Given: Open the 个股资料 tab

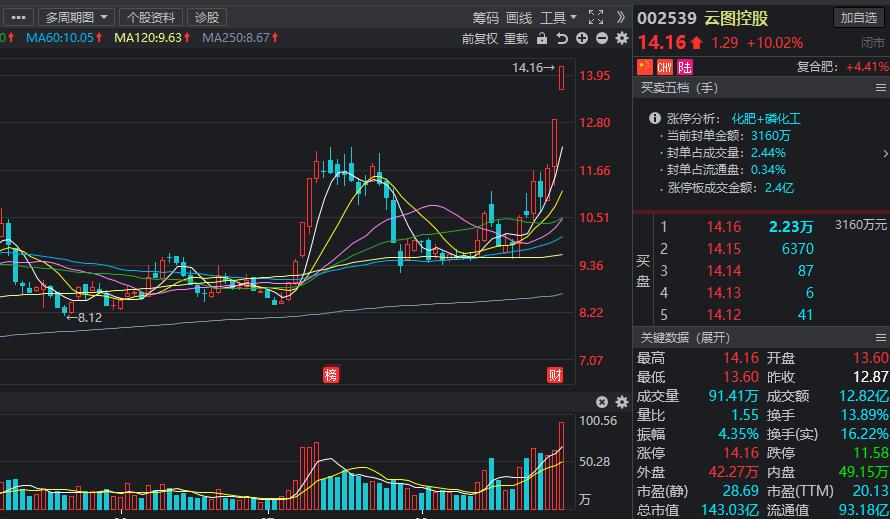Looking at the screenshot, I should pyautogui.click(x=151, y=17).
